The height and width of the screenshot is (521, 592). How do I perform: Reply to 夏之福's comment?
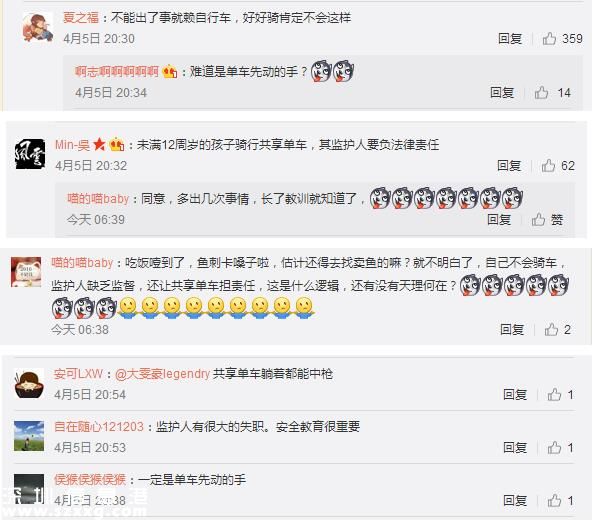[510, 39]
